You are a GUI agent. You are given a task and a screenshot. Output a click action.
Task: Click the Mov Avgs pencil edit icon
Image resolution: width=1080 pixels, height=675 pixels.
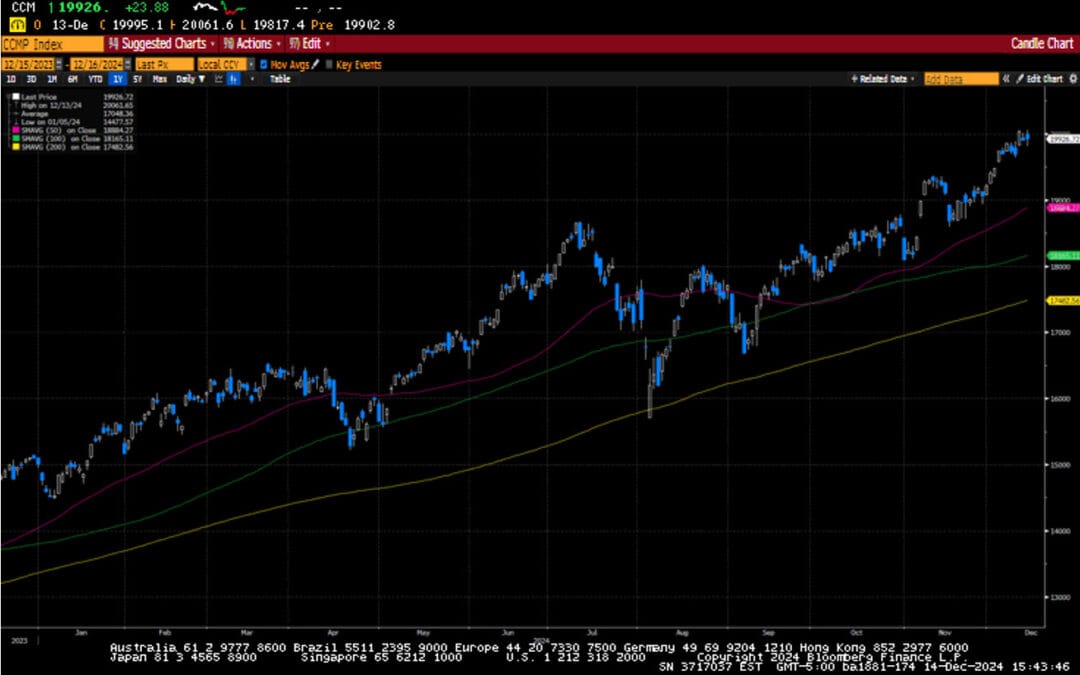(x=313, y=64)
